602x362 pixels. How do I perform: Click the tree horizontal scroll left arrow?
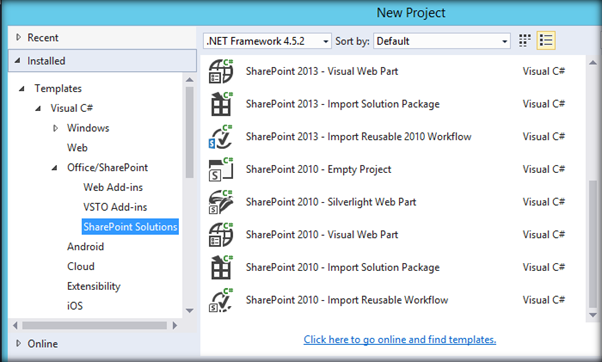point(15,326)
